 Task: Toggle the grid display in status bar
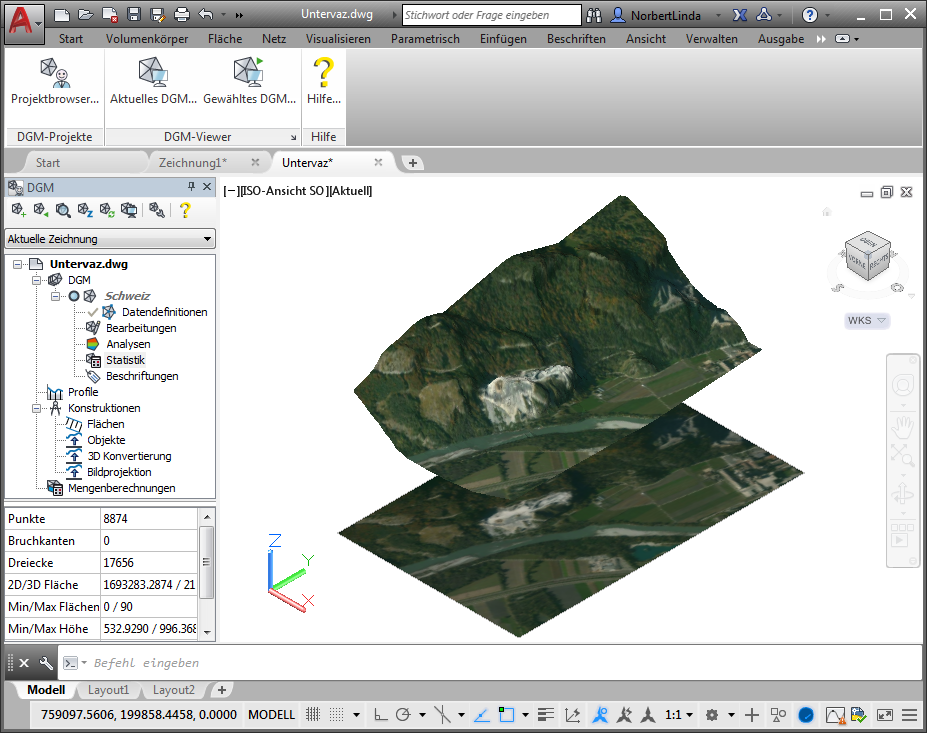[313, 715]
